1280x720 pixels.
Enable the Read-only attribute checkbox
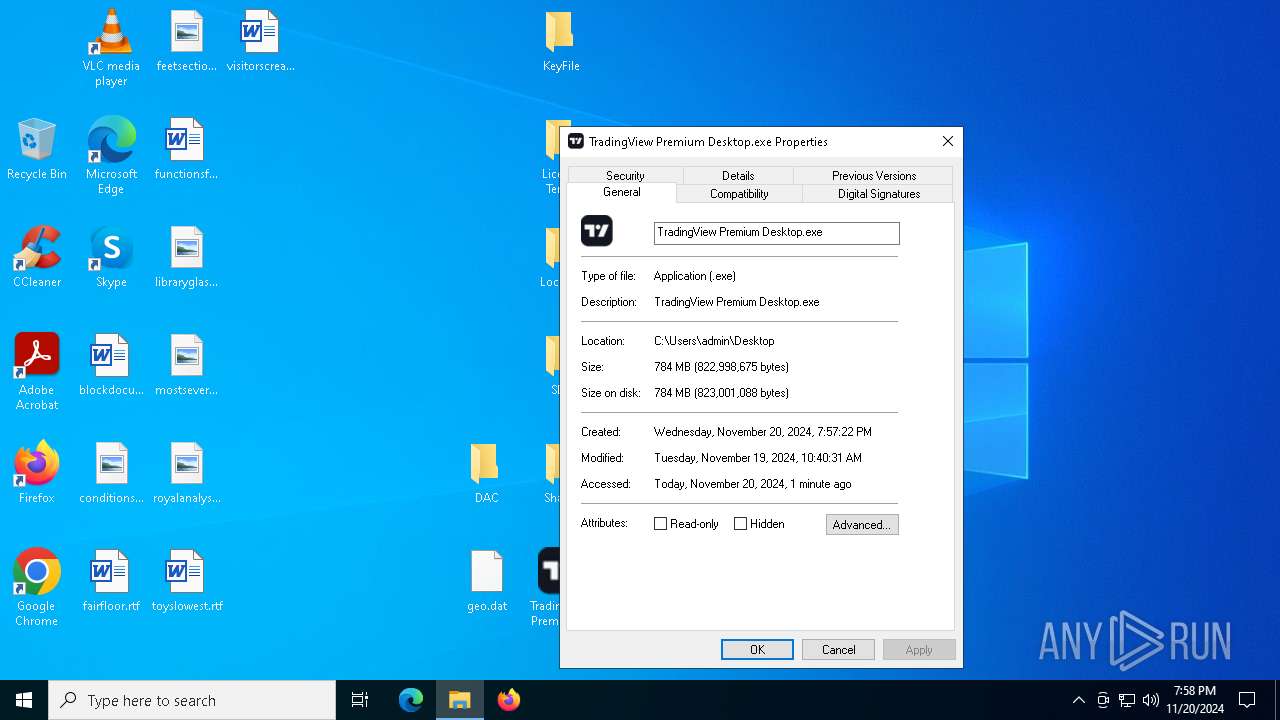click(x=660, y=524)
